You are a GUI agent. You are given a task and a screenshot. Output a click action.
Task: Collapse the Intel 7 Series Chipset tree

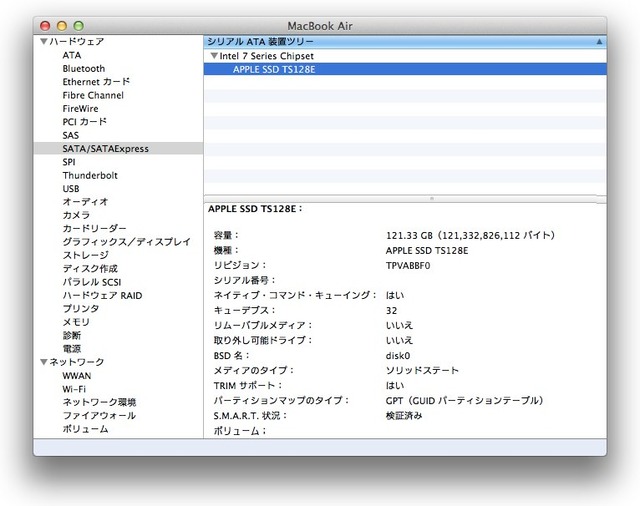tap(214, 55)
